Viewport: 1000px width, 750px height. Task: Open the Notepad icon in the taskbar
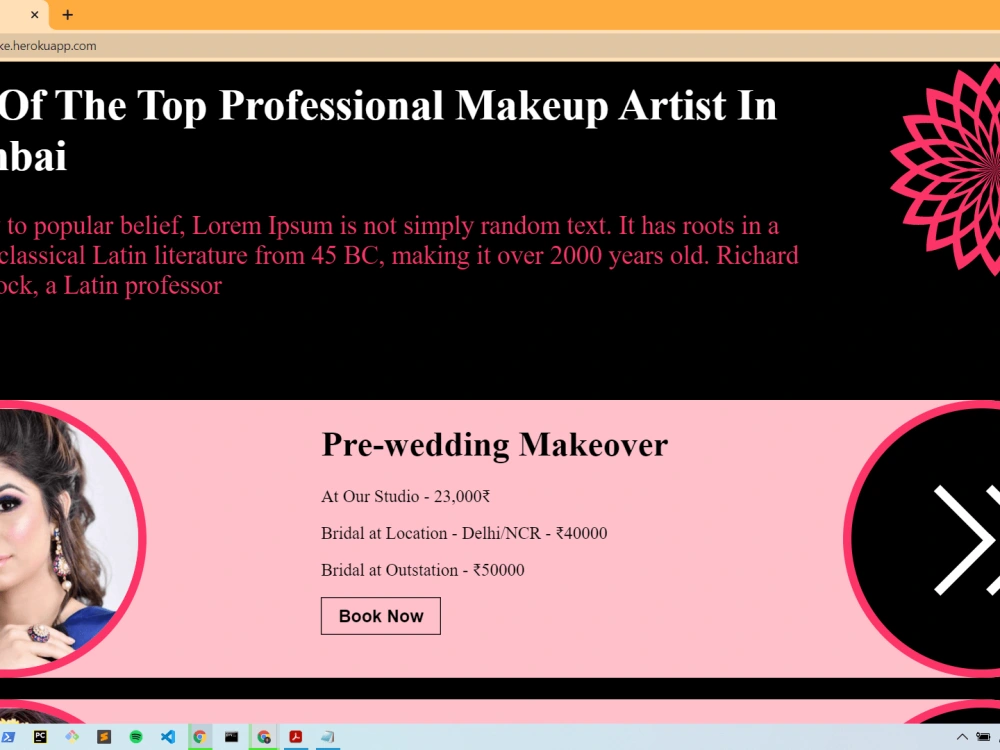[327, 737]
